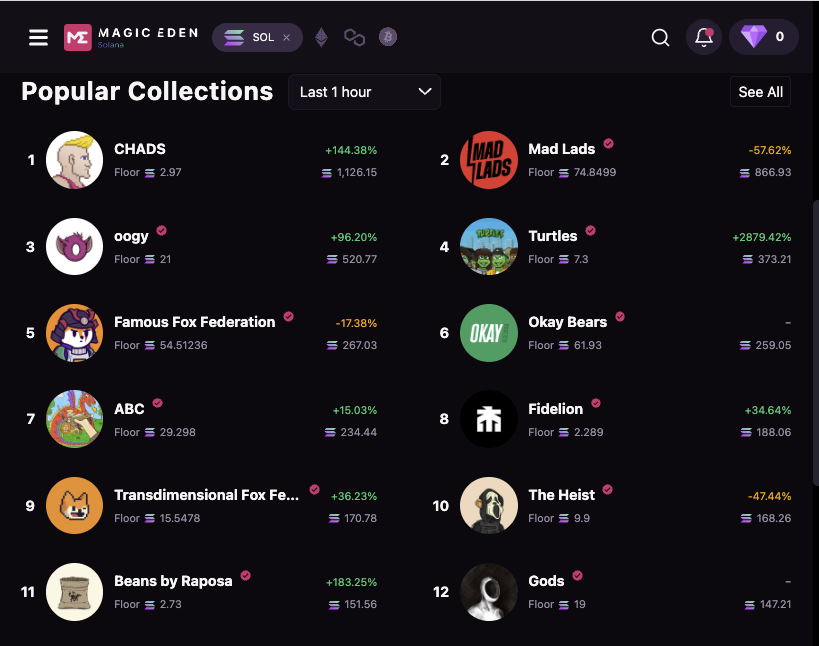The height and width of the screenshot is (646, 819).
Task: Open the Beans by Raposa avatar
Action: click(74, 592)
